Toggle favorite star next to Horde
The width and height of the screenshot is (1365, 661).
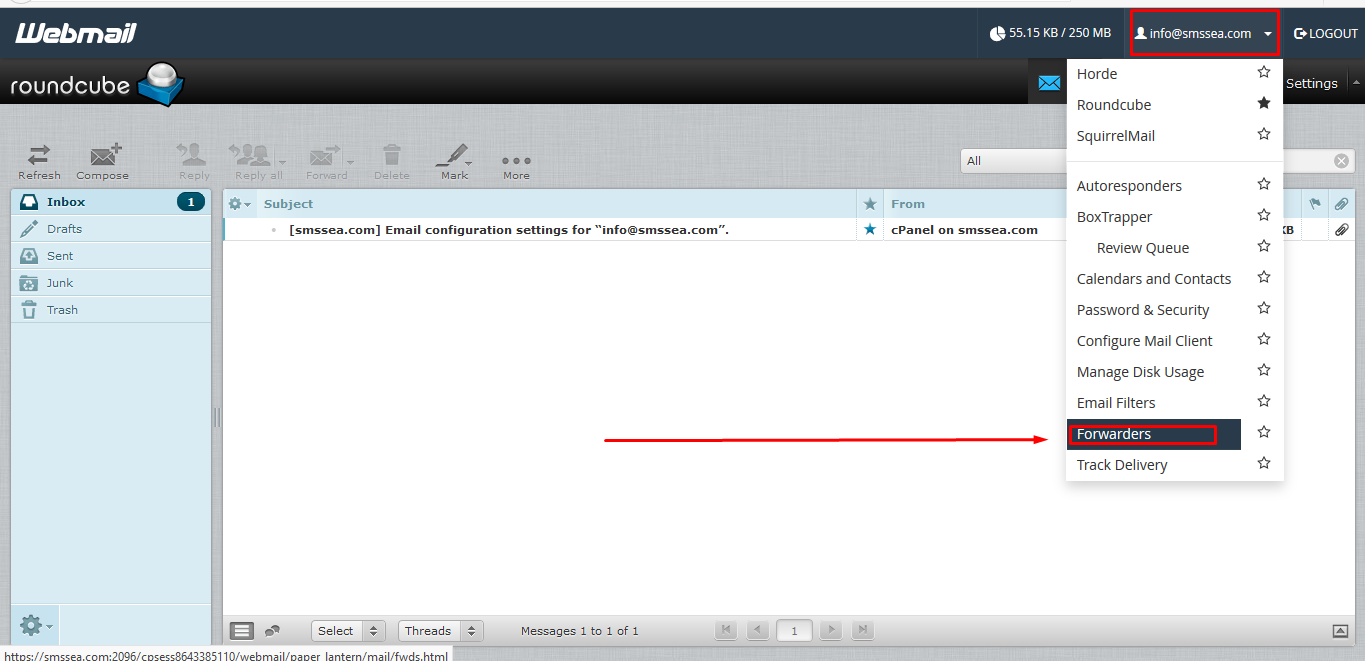(x=1263, y=73)
